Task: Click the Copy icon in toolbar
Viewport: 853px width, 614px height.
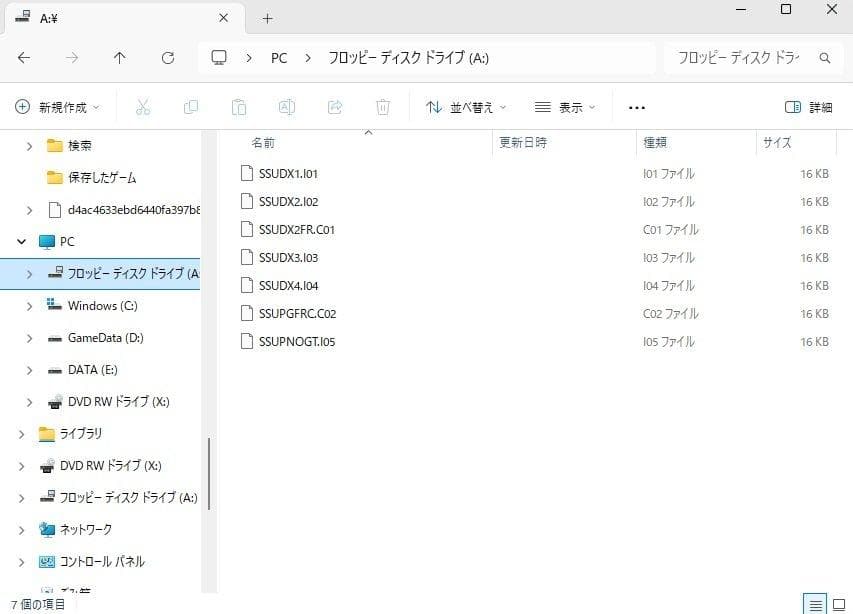Action: point(190,107)
